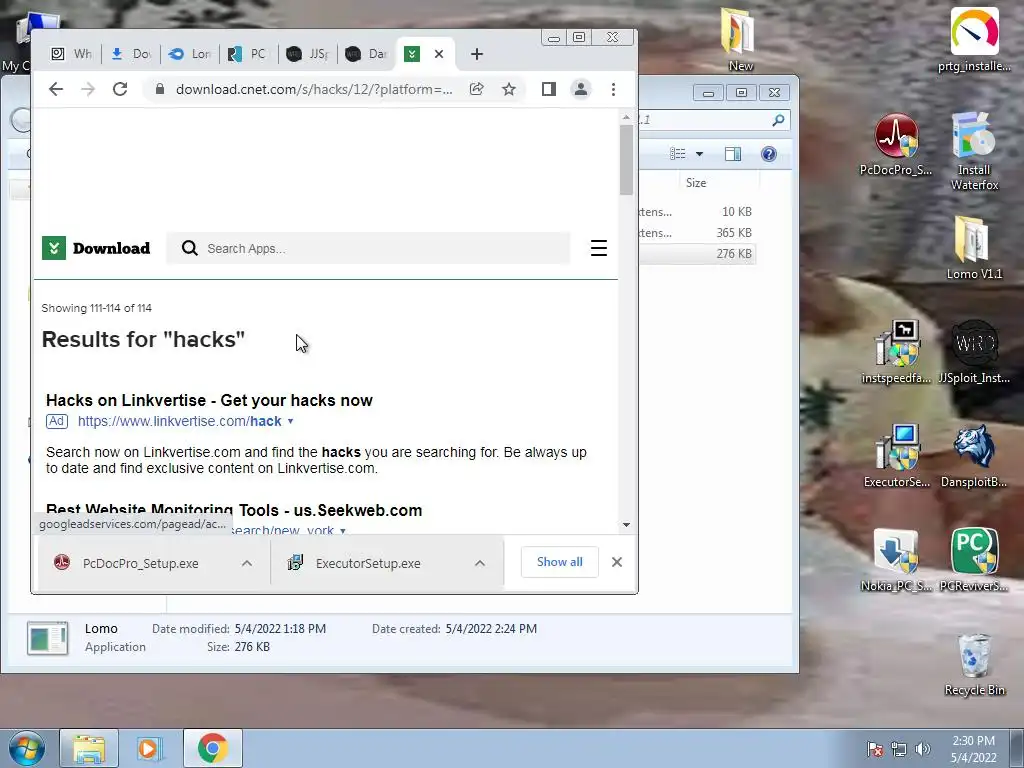Open Chrome side panel

point(549,89)
